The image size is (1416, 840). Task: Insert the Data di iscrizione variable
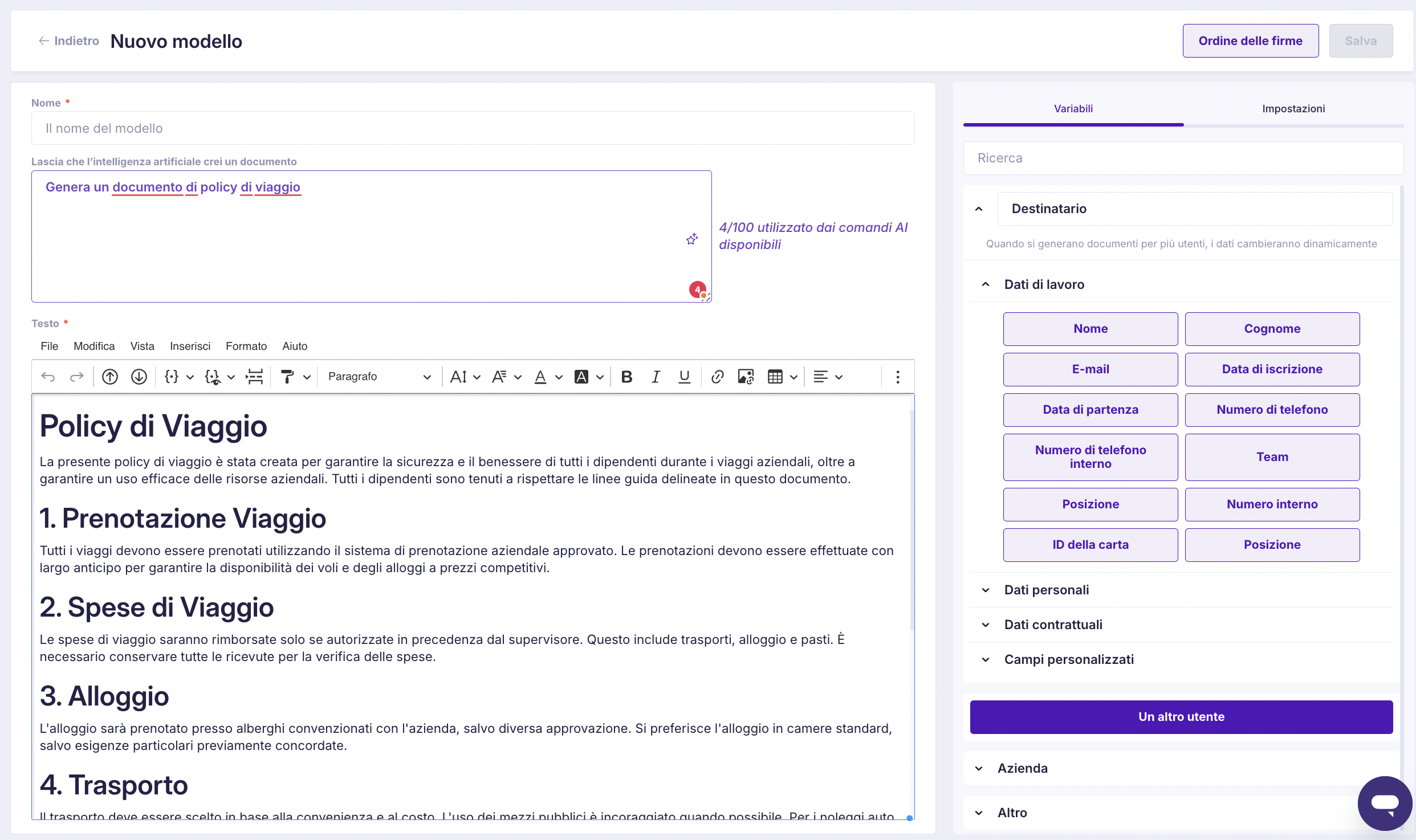point(1272,369)
